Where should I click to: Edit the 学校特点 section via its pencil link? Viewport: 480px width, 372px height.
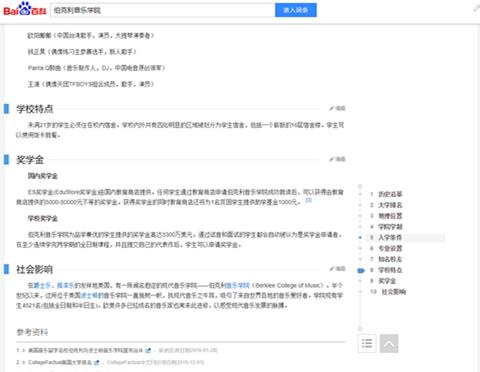pyautogui.click(x=337, y=108)
